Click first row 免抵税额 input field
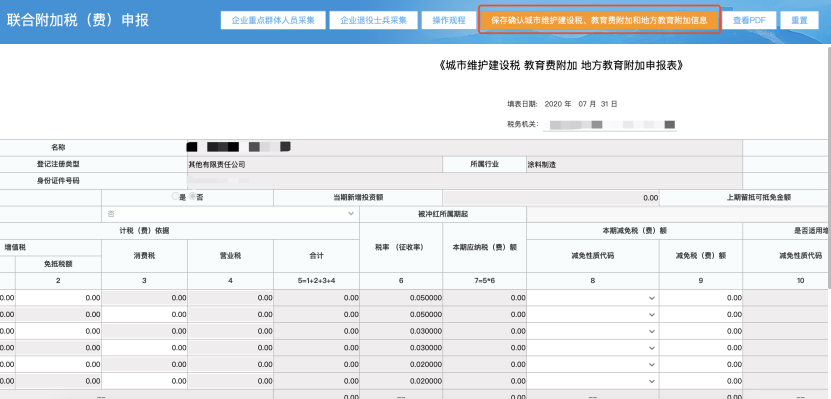831x399 pixels. pyautogui.click(x=58, y=298)
